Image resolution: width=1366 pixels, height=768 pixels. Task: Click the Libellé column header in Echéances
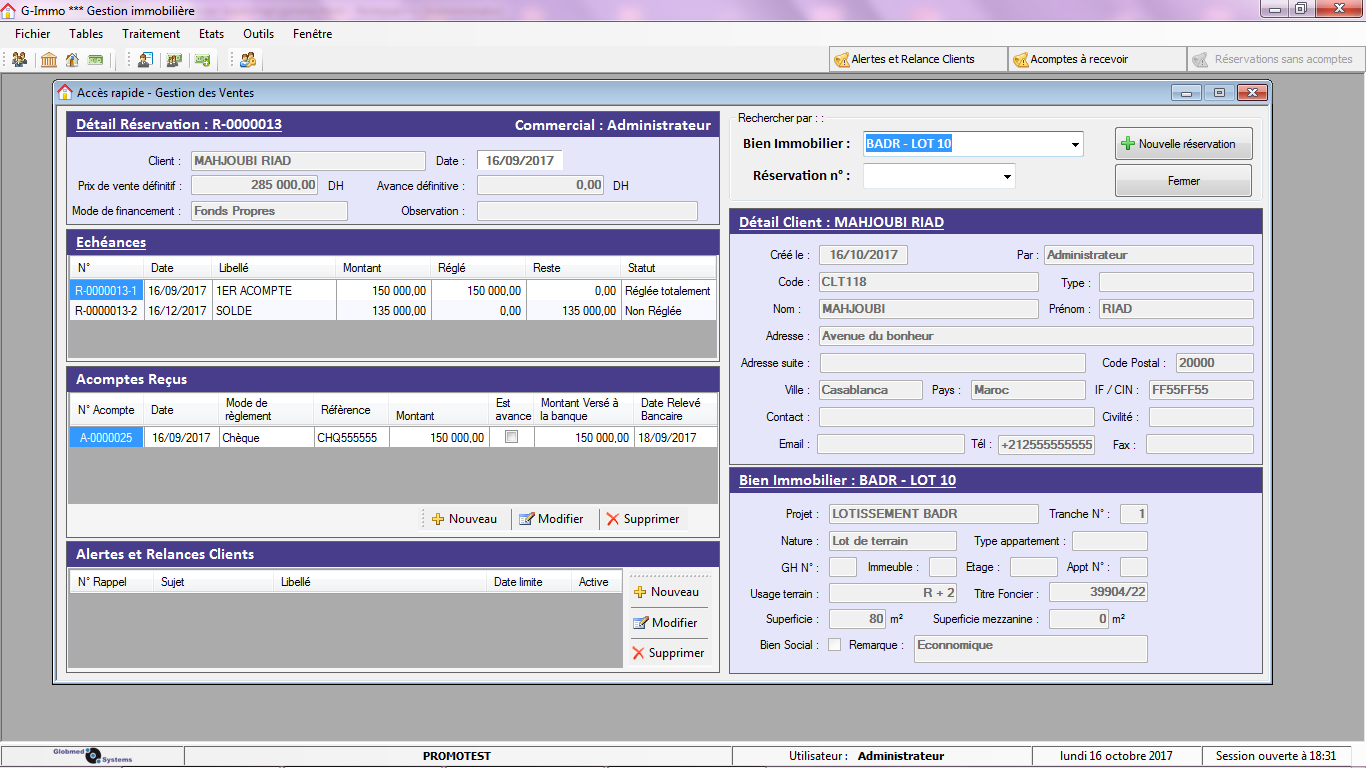274,268
